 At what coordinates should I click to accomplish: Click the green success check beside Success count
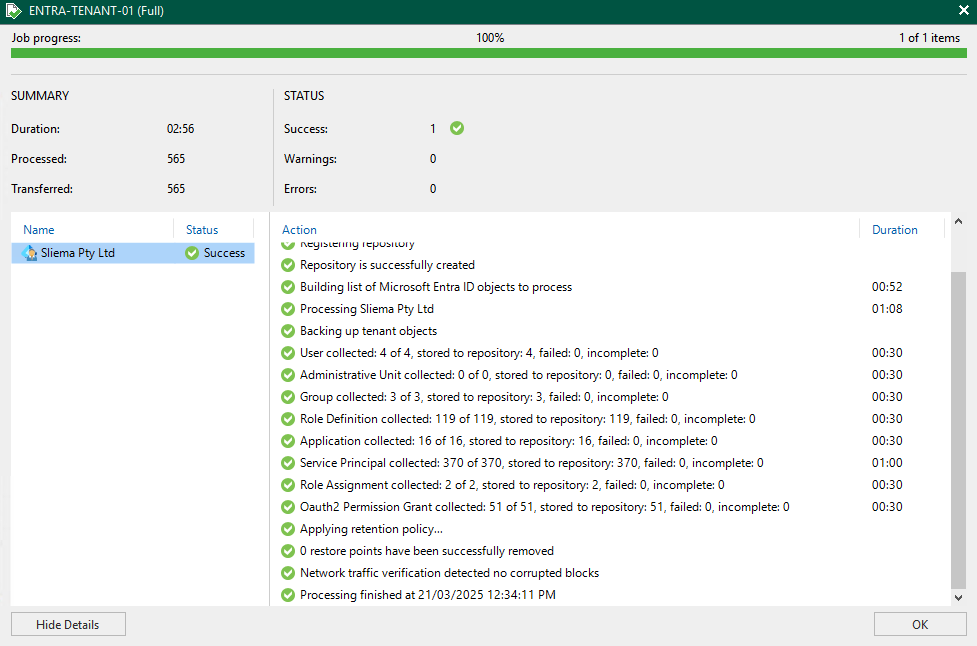pyautogui.click(x=457, y=128)
